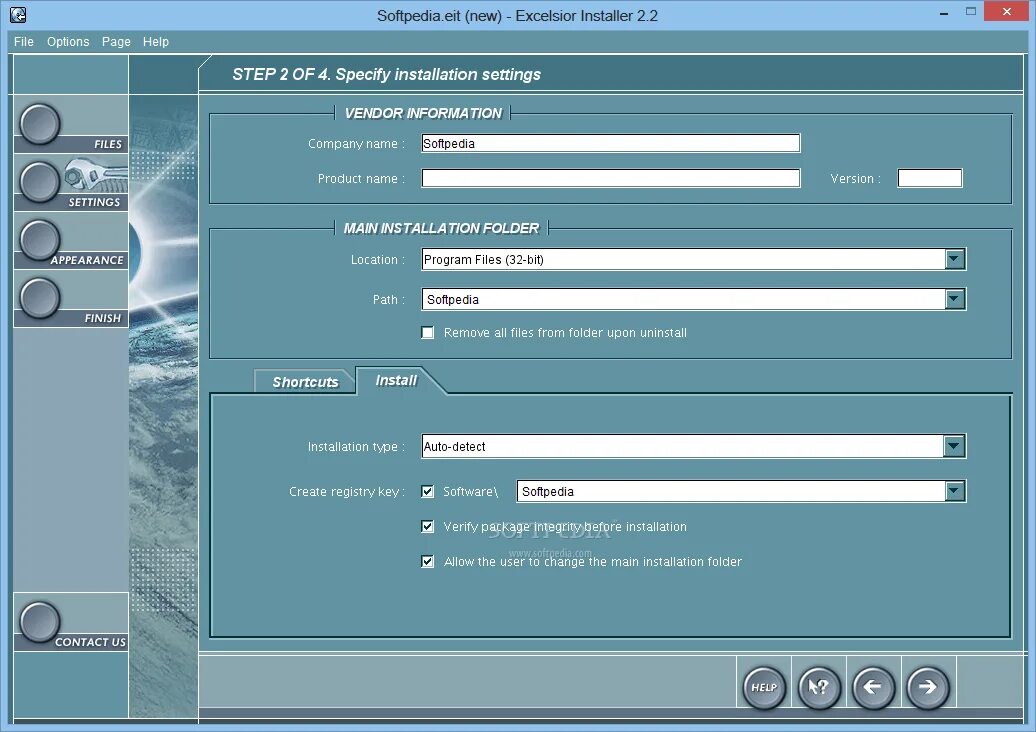Open the Installation type dropdown arrow
Screen dimensions: 1036x732
(954, 446)
